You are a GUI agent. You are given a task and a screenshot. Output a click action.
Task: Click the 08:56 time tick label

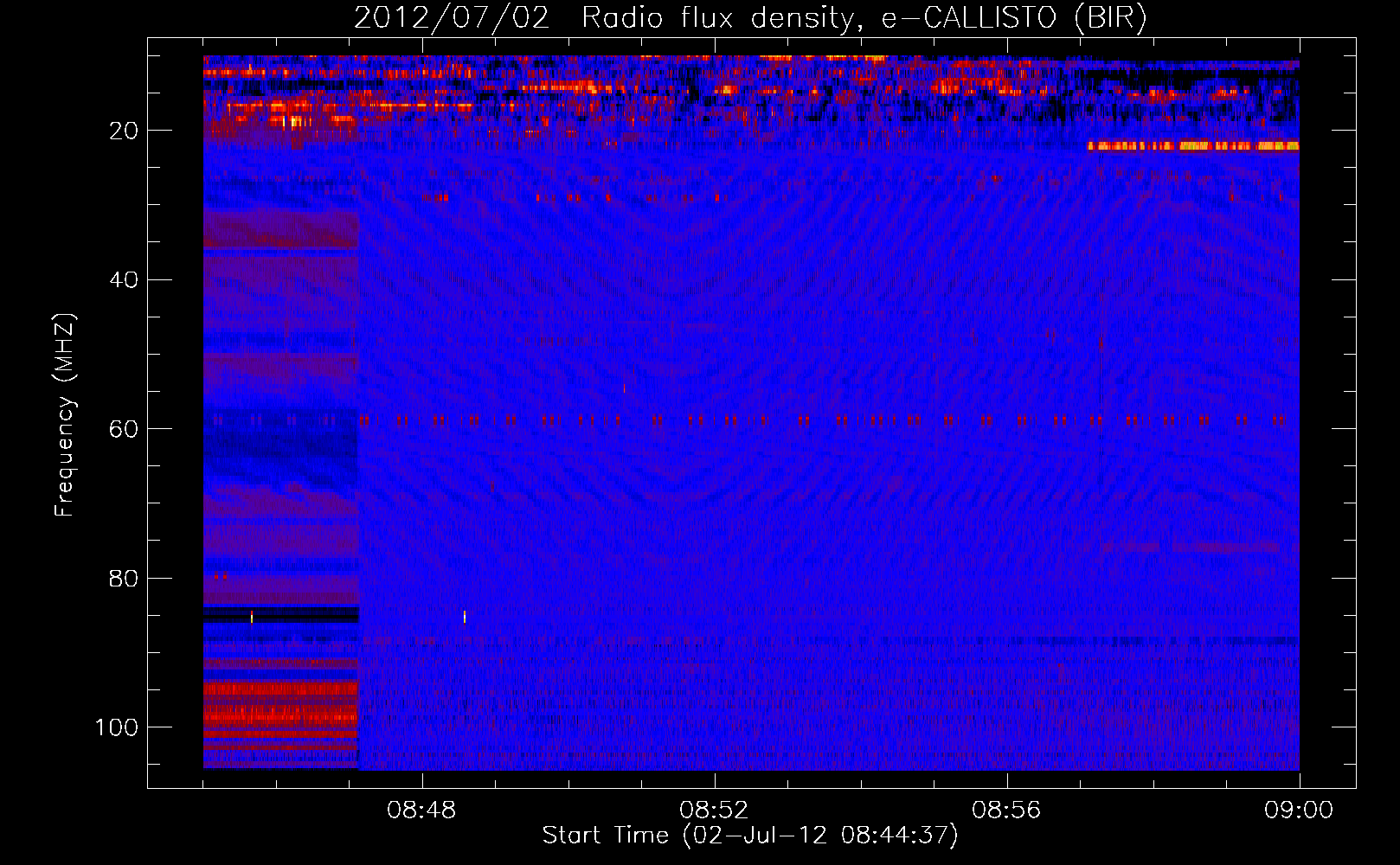(1006, 811)
